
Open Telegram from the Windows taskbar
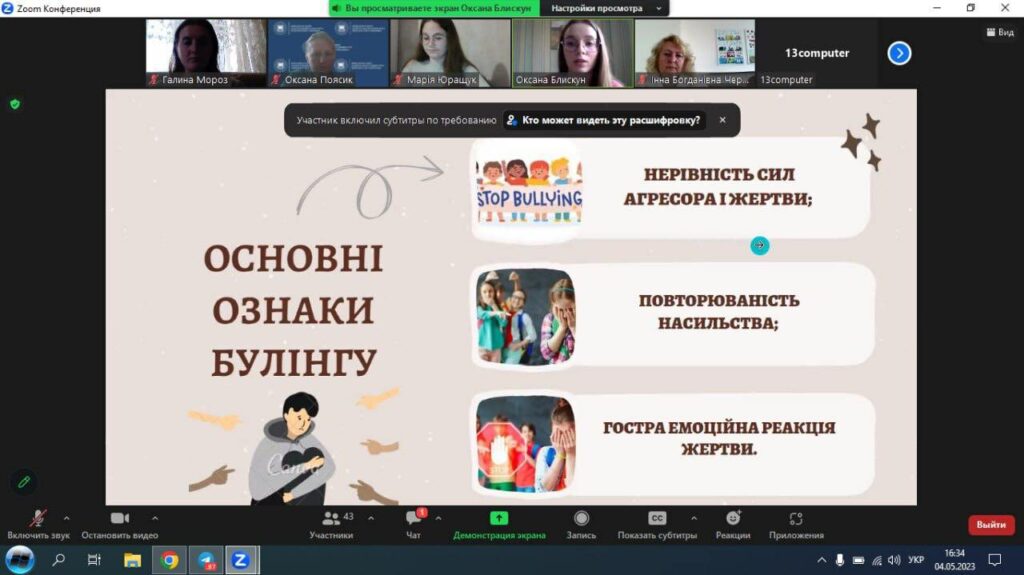(x=205, y=560)
